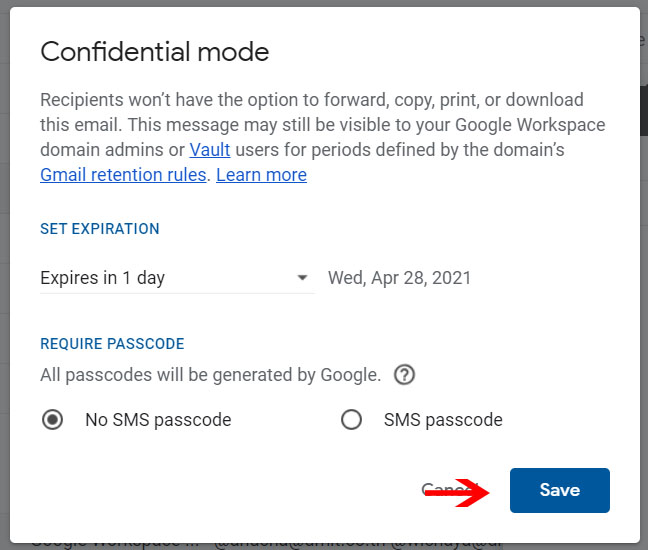Click the Wed, Apr 28, 2021 expiration date
648x550 pixels.
click(x=400, y=278)
